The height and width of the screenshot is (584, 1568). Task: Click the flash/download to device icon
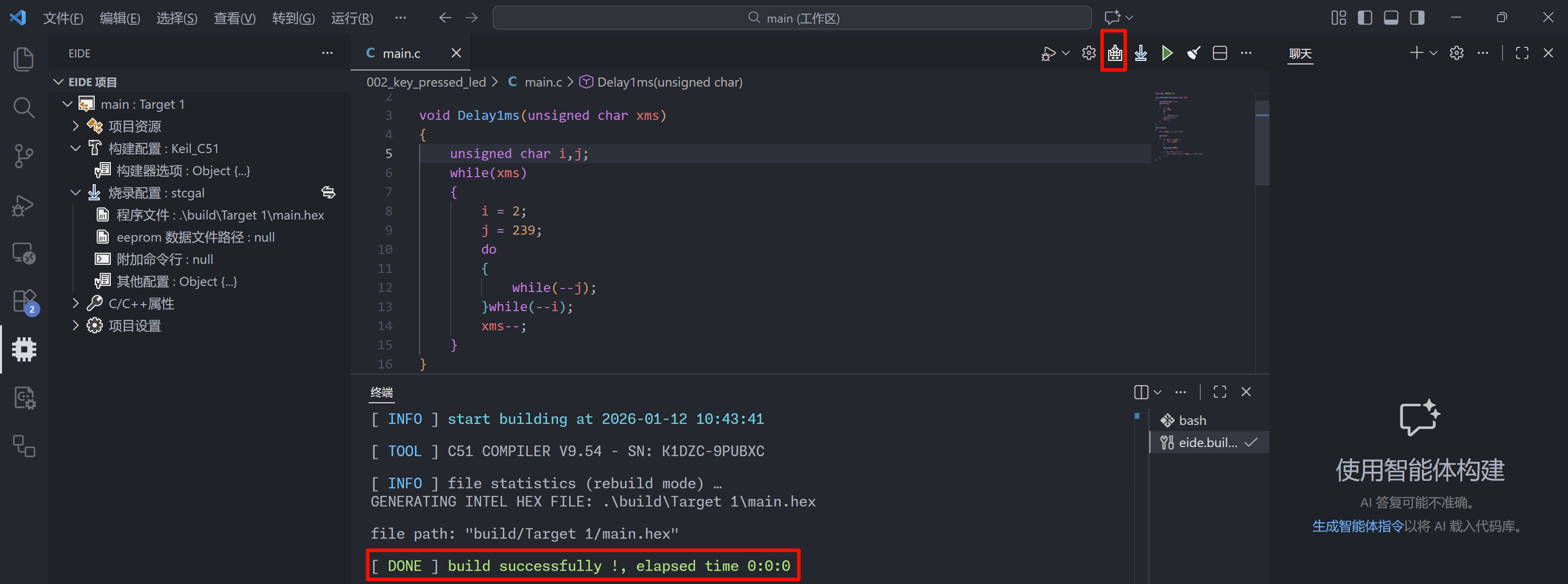[x=1141, y=53]
